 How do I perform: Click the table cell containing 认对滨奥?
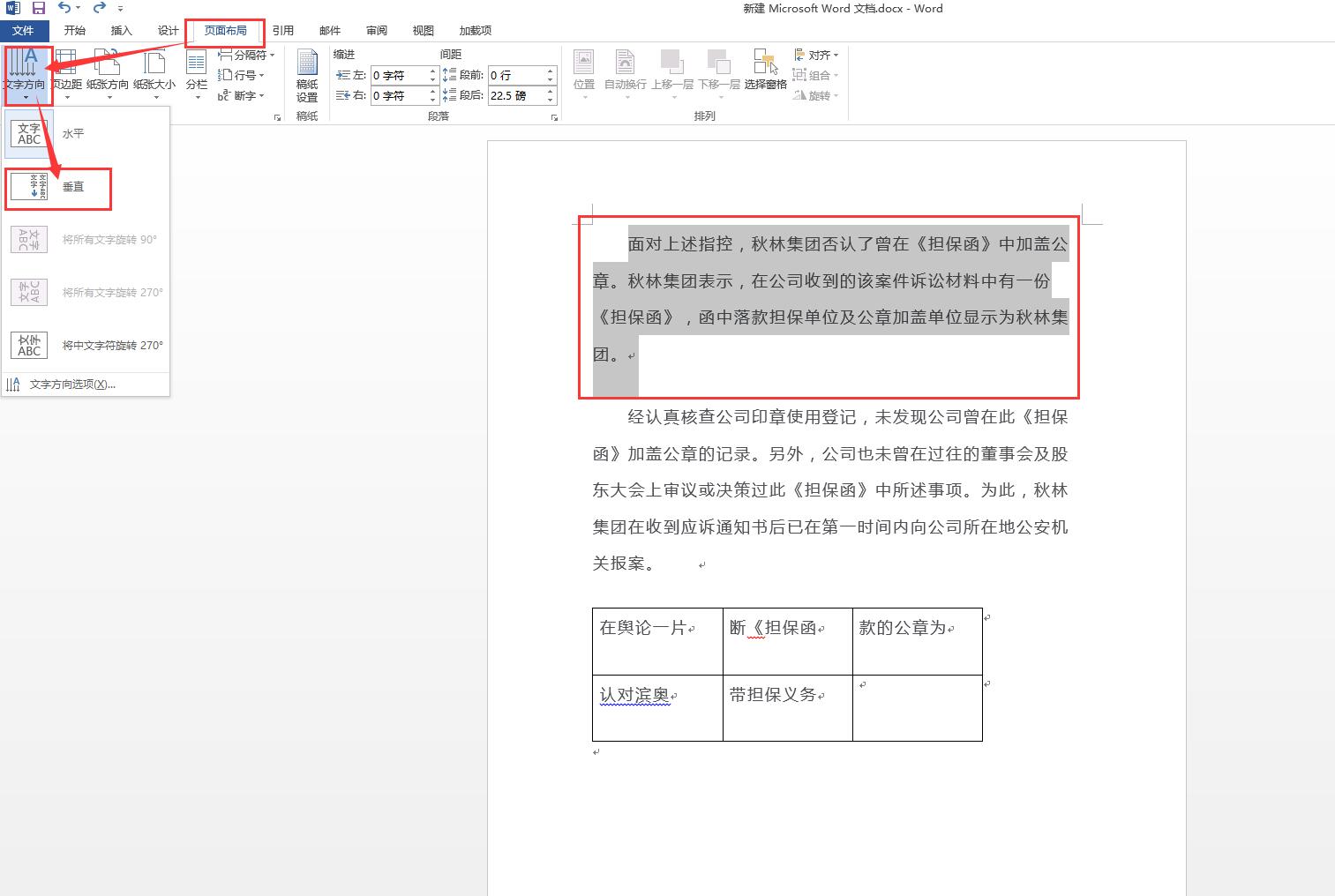657,708
